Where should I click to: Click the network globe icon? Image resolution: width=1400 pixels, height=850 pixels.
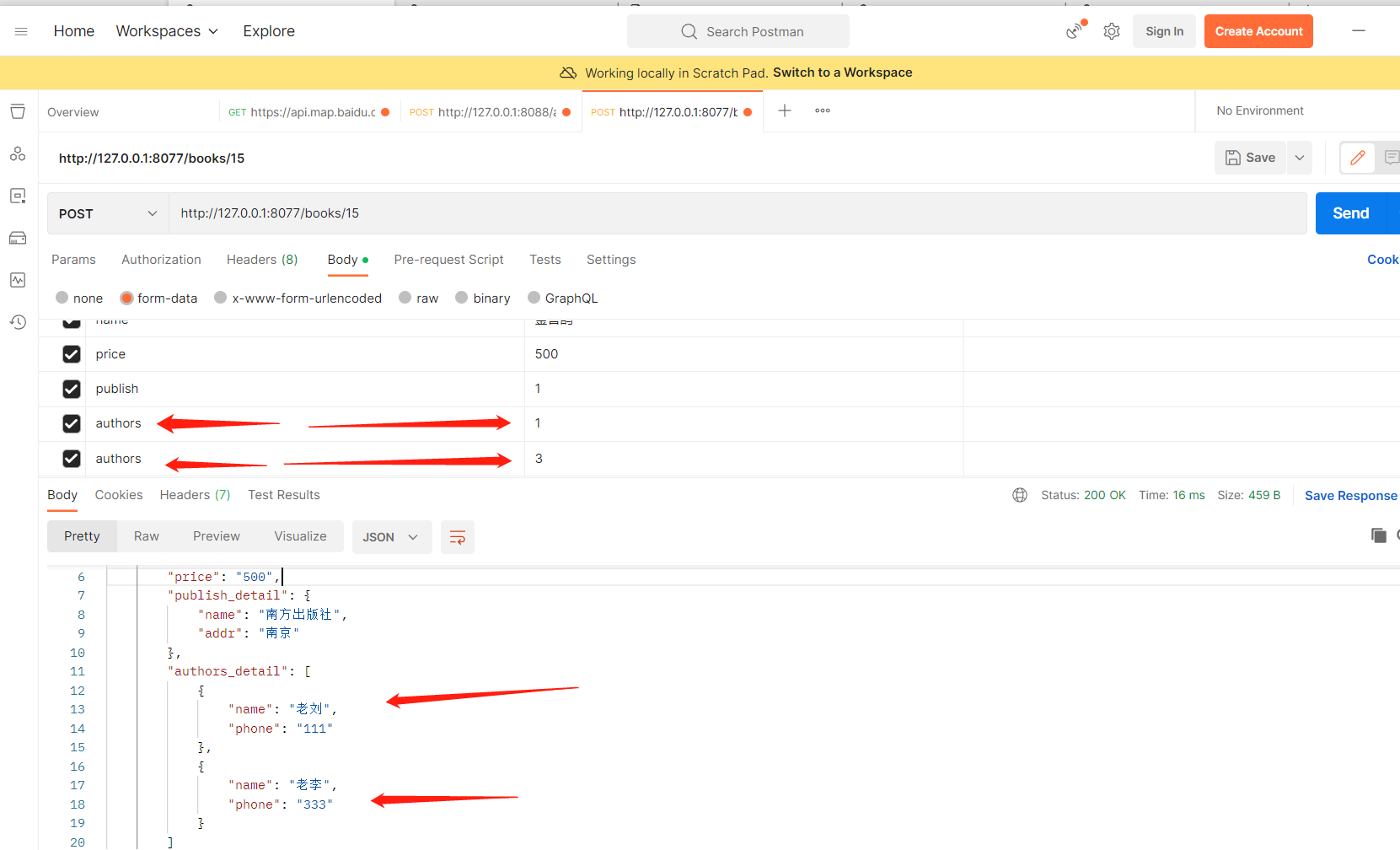pos(1020,495)
